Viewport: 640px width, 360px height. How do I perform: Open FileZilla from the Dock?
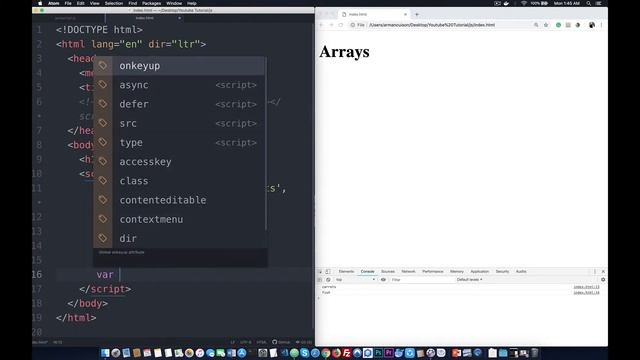pos(347,353)
